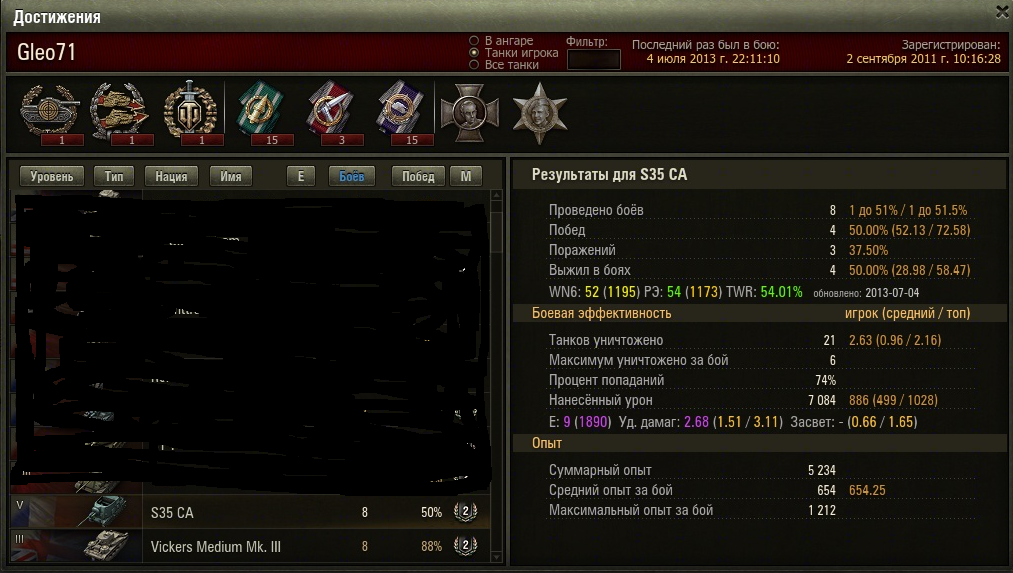Click the scroll up arrow of the tank list
1013x573 pixels.
click(496, 195)
